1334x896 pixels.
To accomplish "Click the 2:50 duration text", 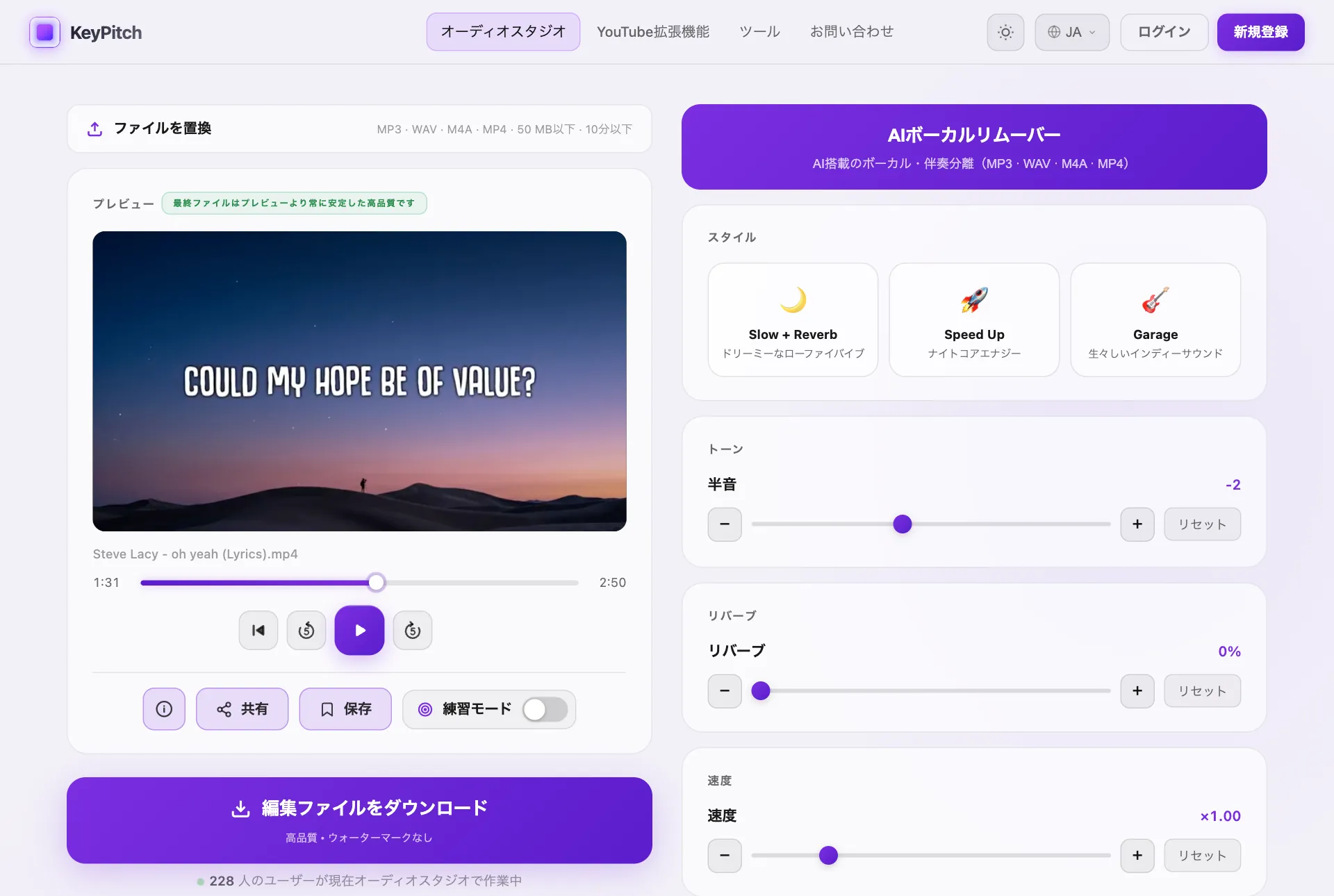I will click(613, 583).
